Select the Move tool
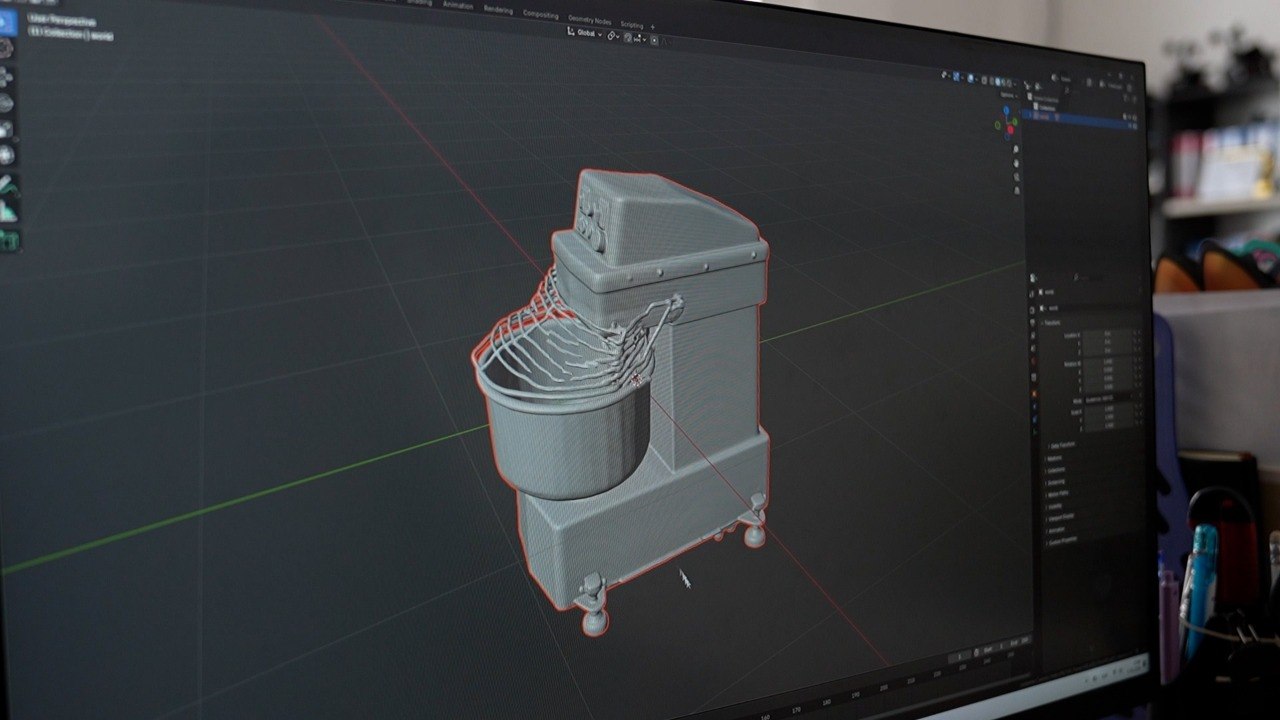 (5, 76)
